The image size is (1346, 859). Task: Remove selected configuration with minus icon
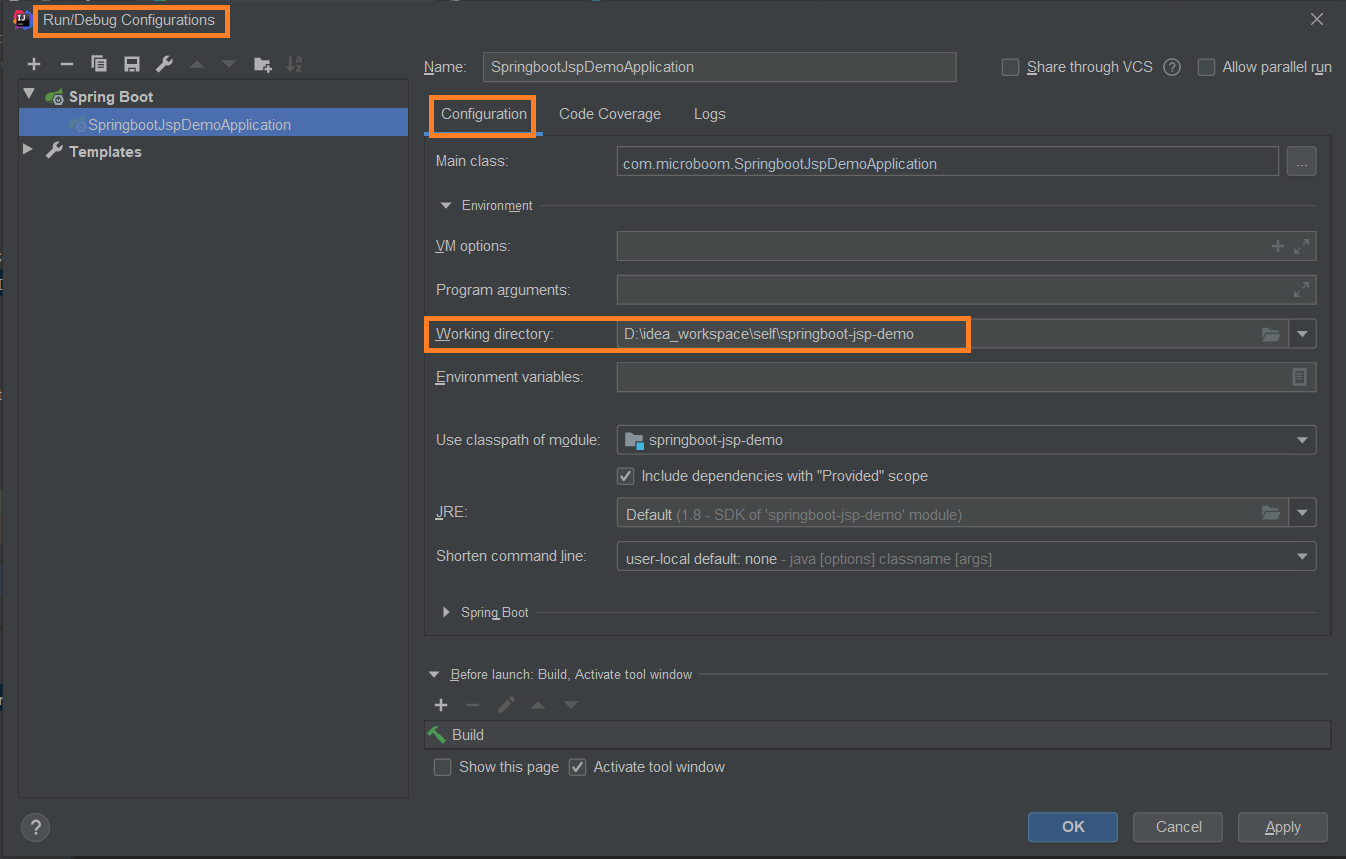67,64
